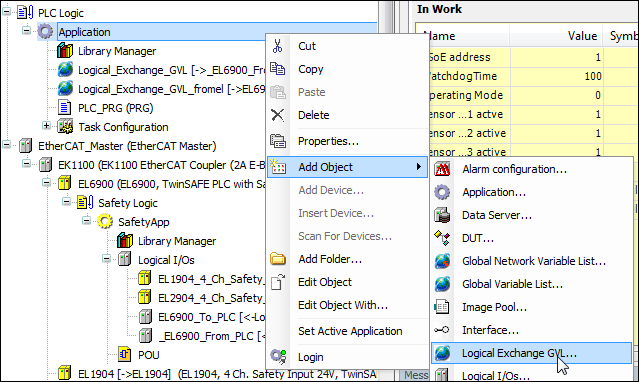
Task: Collapse the EL6900 tree node
Action: coord(46,183)
